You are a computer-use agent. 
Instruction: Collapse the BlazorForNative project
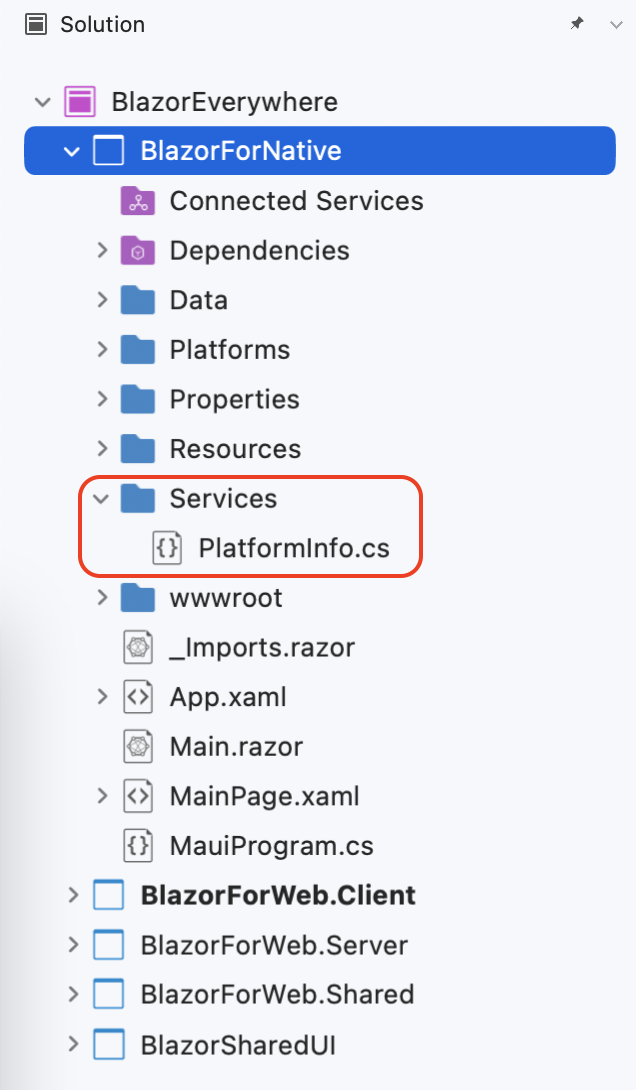tap(72, 151)
